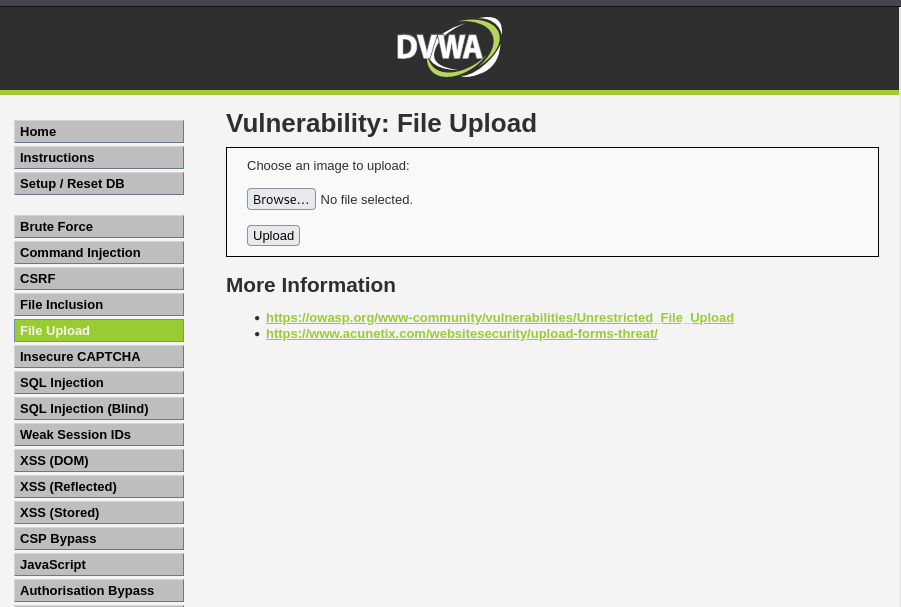Follow the Acunetix upload-forms-threat link
The image size is (901, 607).
point(461,334)
